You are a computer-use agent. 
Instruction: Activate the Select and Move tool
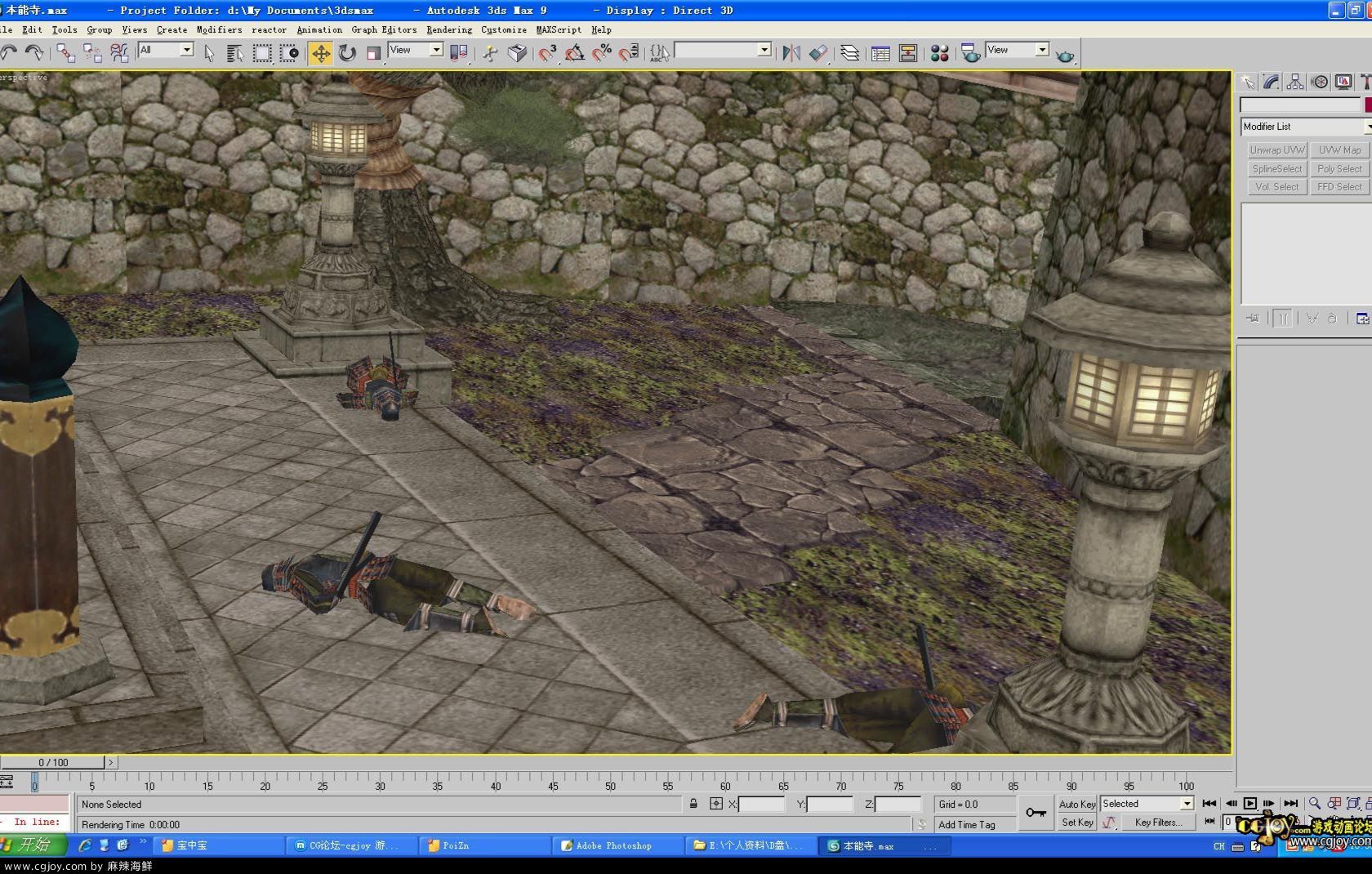[321, 53]
